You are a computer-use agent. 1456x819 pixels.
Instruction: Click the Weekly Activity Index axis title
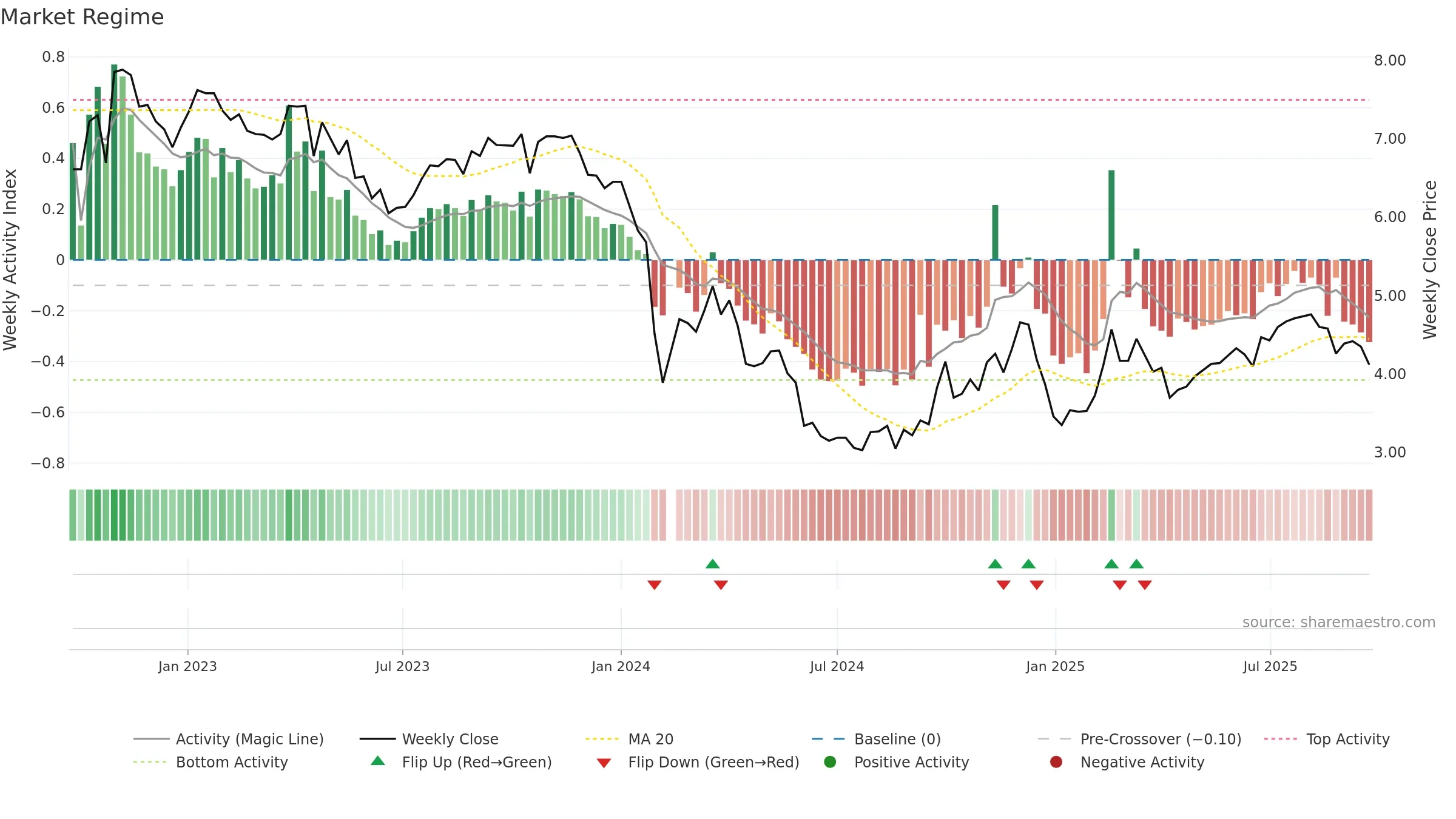click(10, 260)
